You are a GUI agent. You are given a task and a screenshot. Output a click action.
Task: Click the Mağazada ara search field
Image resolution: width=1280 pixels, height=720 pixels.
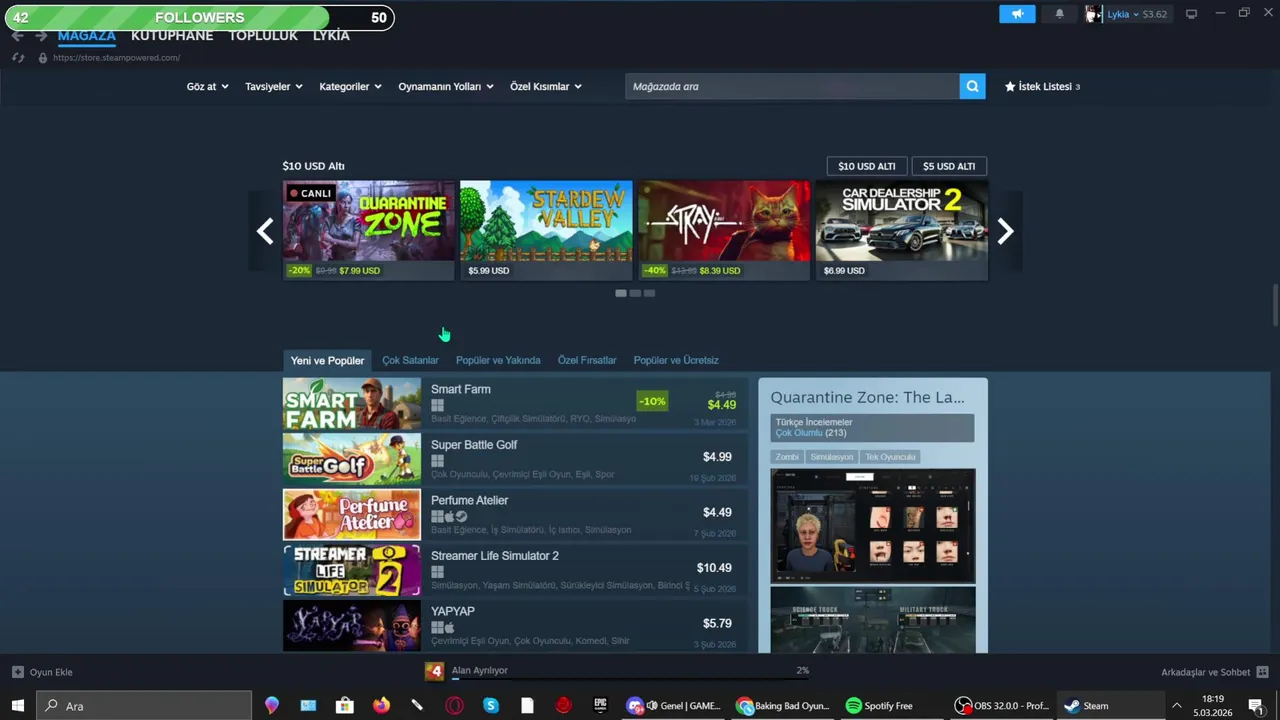pyautogui.click(x=792, y=86)
